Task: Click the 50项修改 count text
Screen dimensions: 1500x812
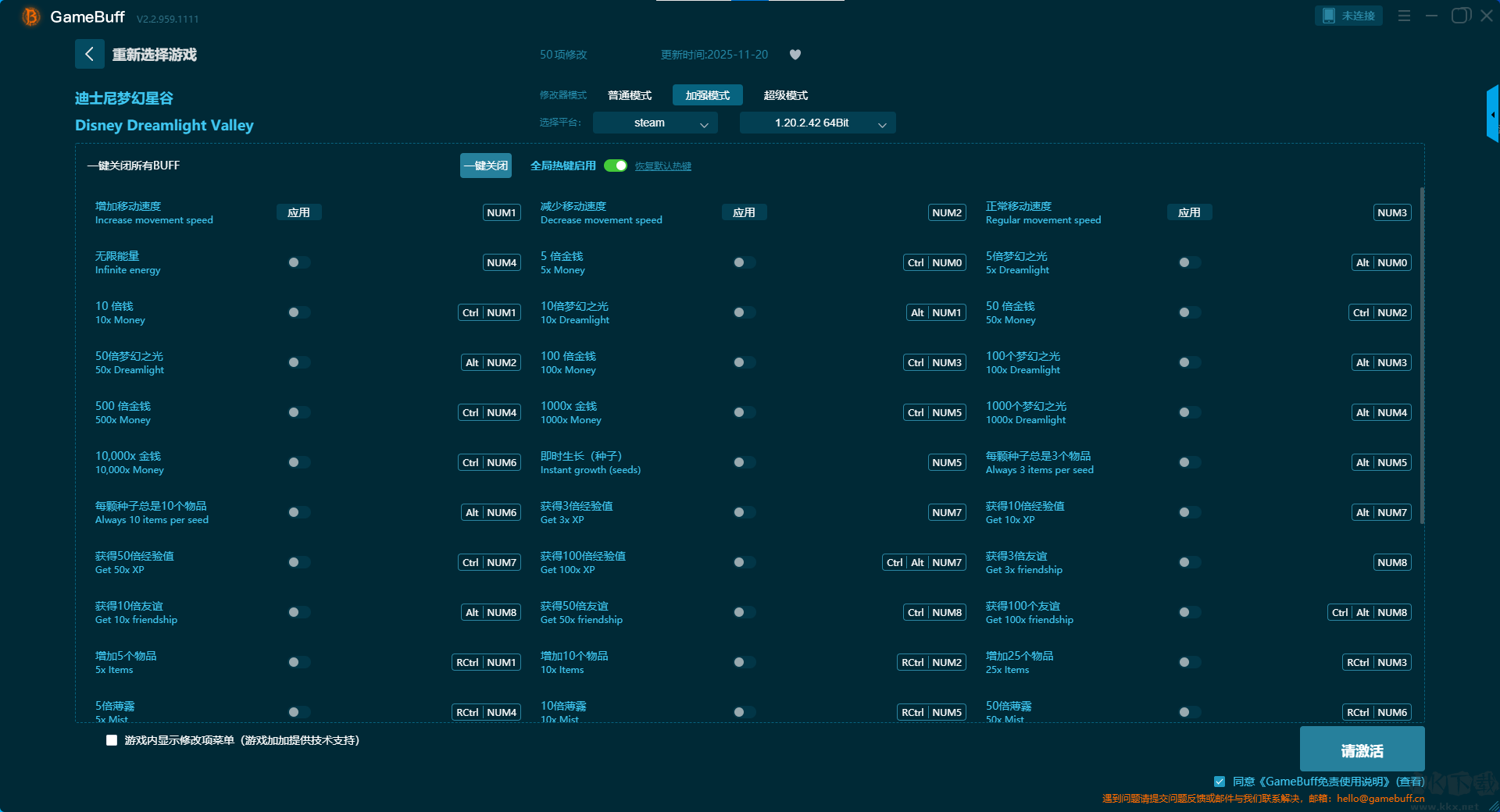Action: pyautogui.click(x=563, y=55)
